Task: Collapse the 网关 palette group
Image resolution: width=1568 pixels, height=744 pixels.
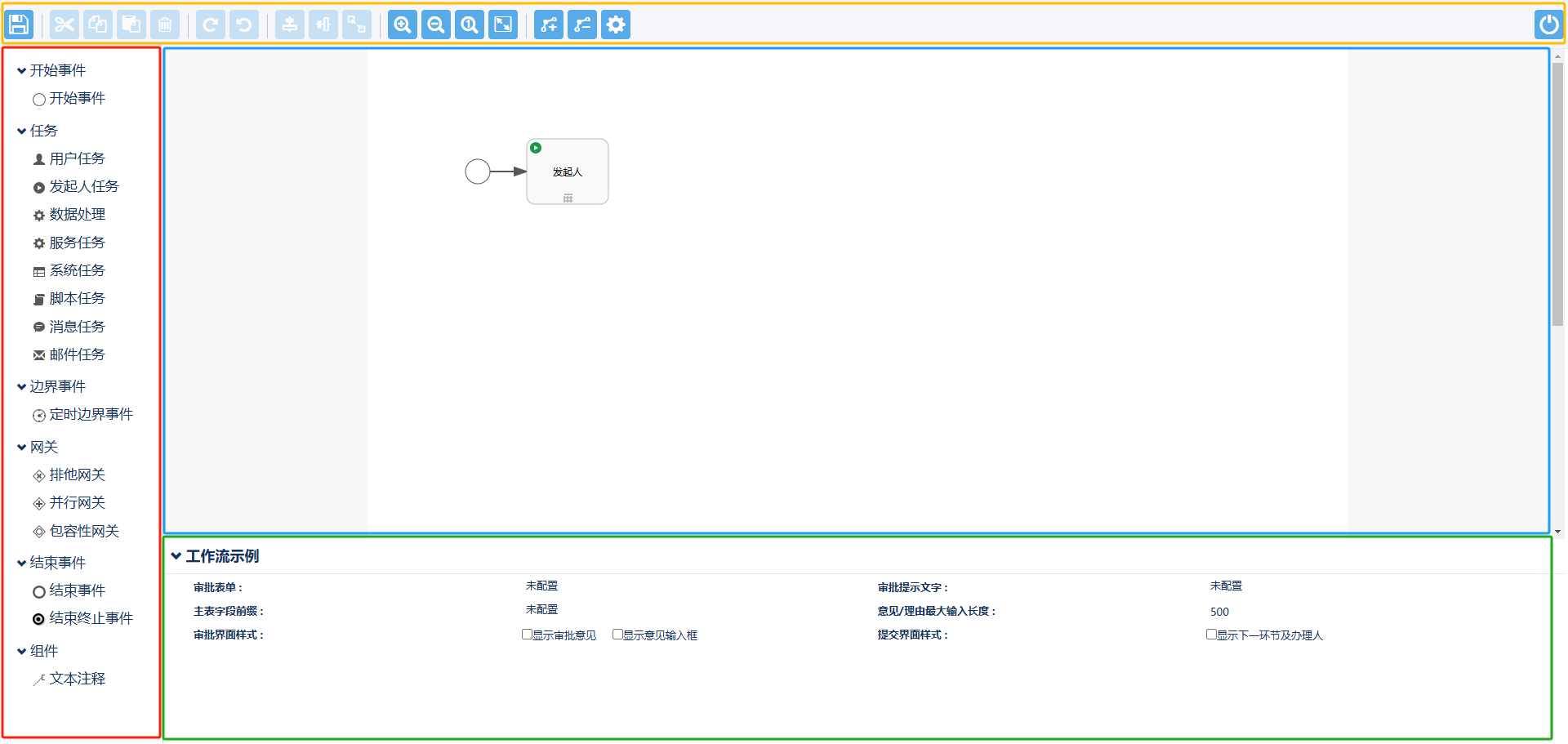Action: (22, 448)
